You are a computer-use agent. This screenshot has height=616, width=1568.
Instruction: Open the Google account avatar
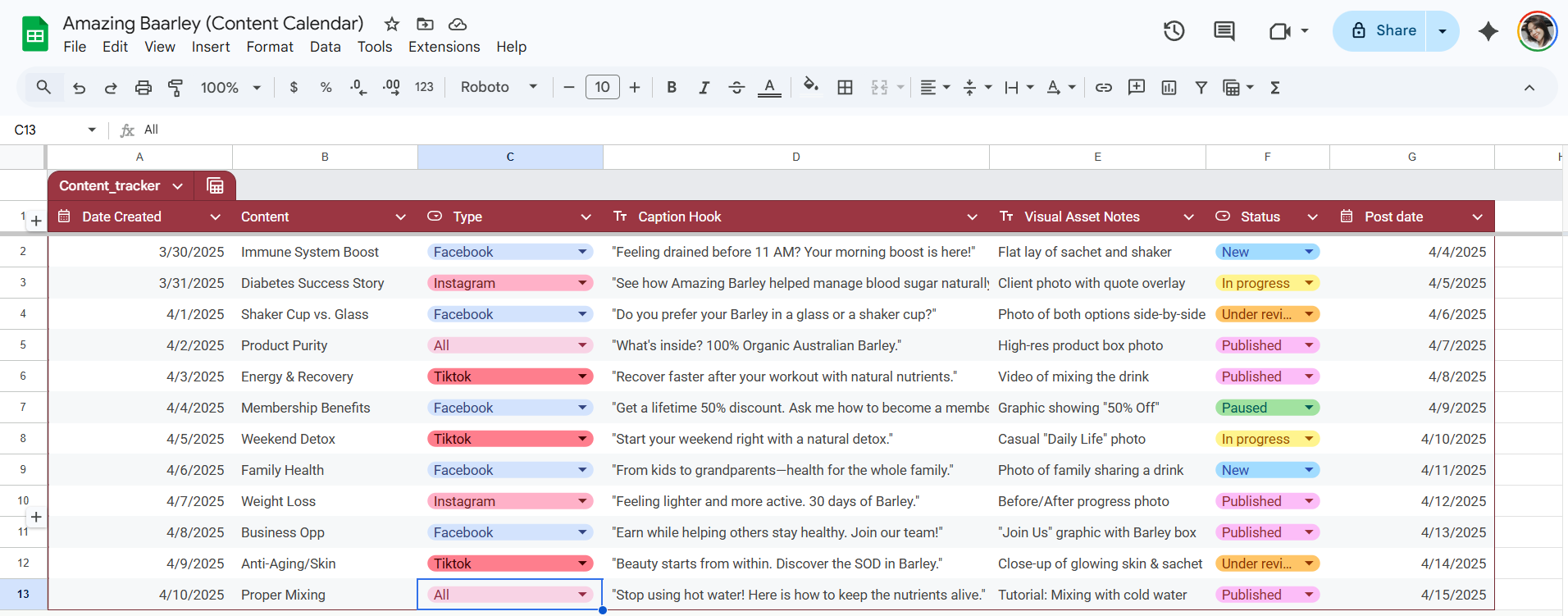coord(1537,31)
